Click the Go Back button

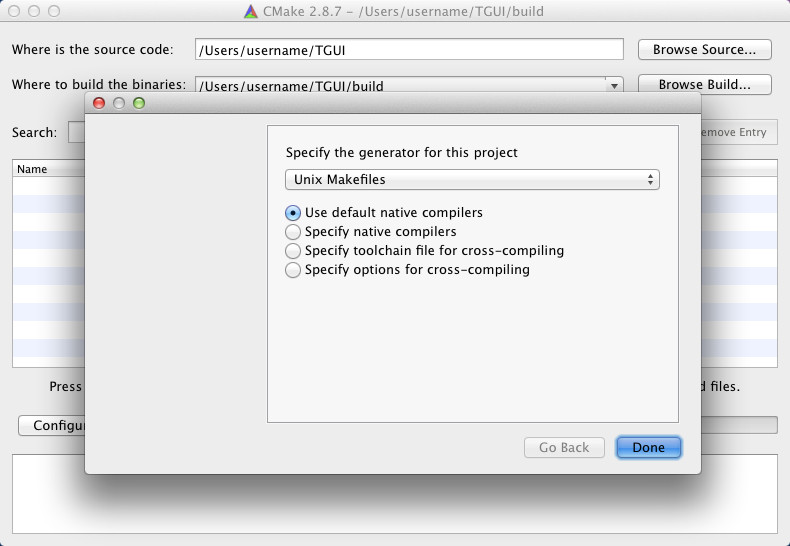point(564,447)
